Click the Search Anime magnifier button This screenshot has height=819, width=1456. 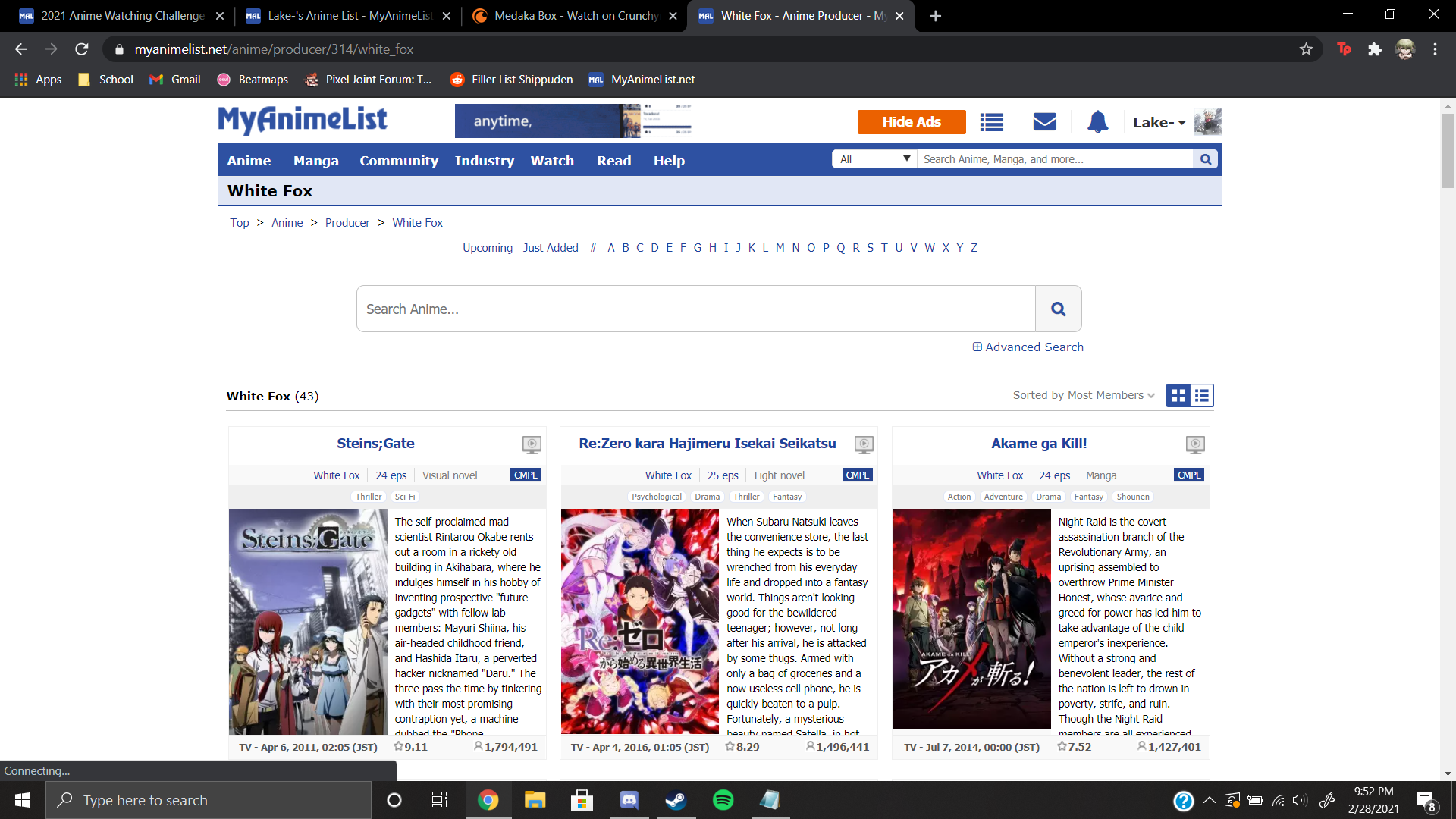click(x=1059, y=309)
